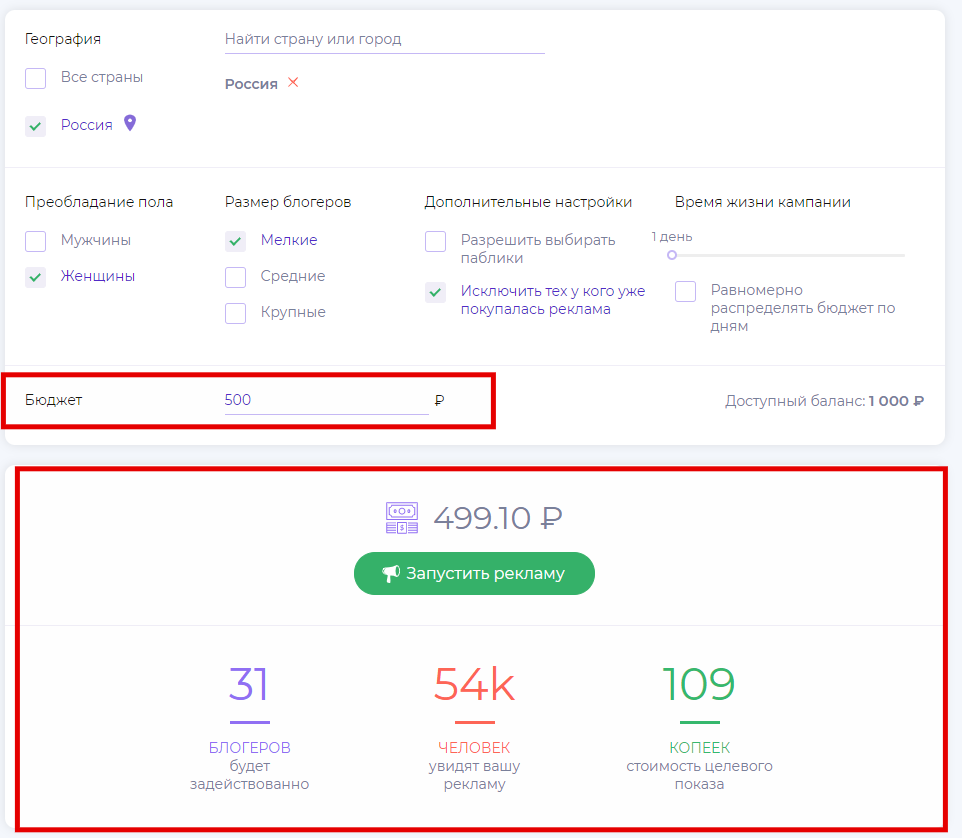Disable Исключить тех у кого уже покупалась реклама

436,292
